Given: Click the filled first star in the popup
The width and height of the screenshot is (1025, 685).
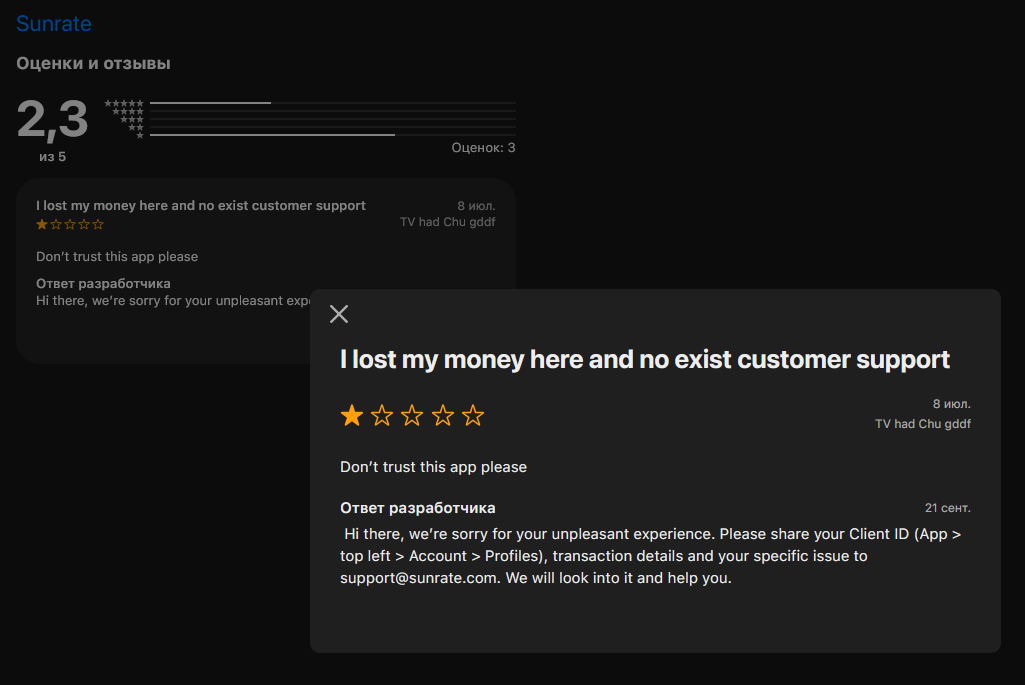Looking at the screenshot, I should coord(352,415).
